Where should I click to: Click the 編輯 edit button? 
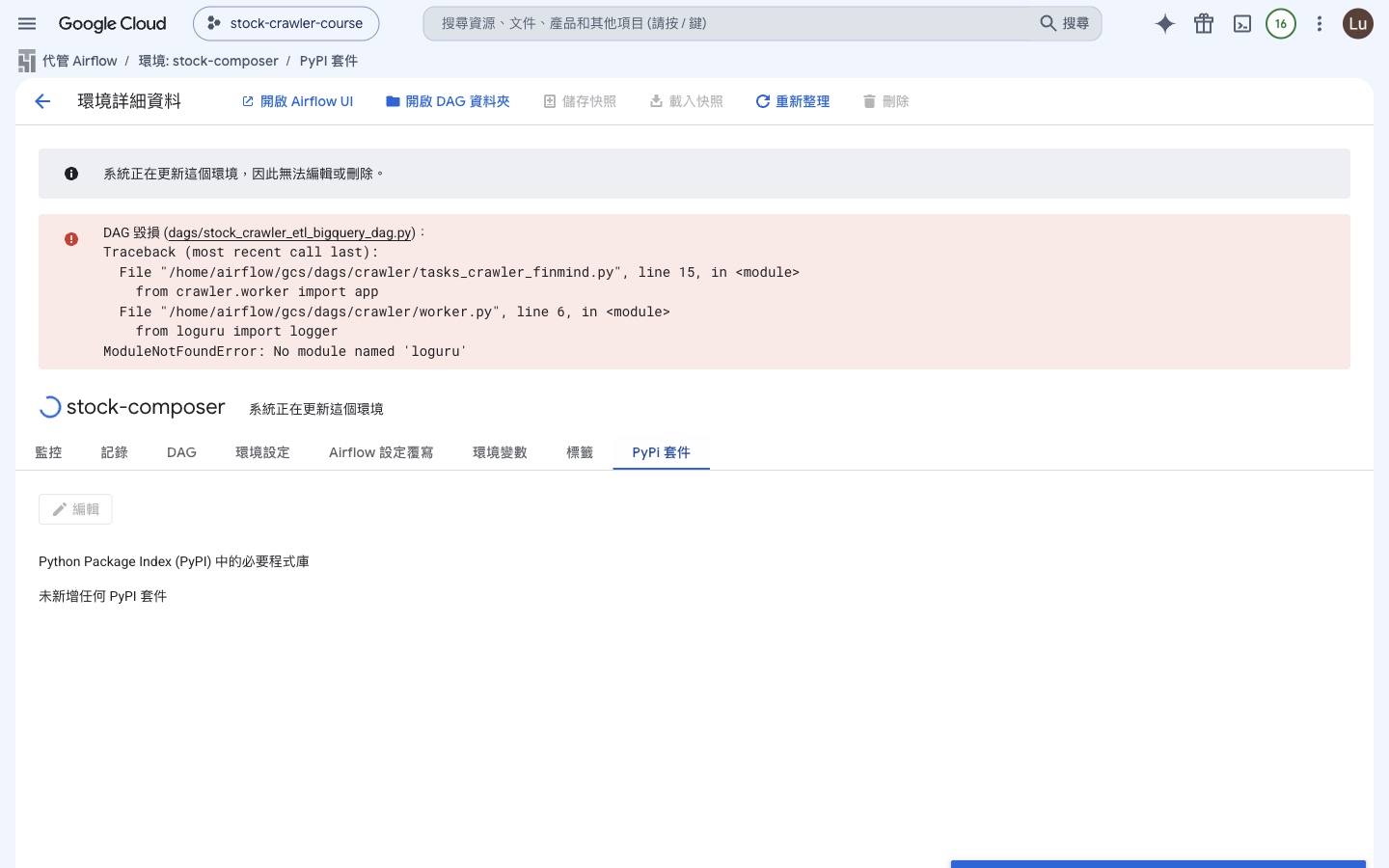(x=75, y=509)
